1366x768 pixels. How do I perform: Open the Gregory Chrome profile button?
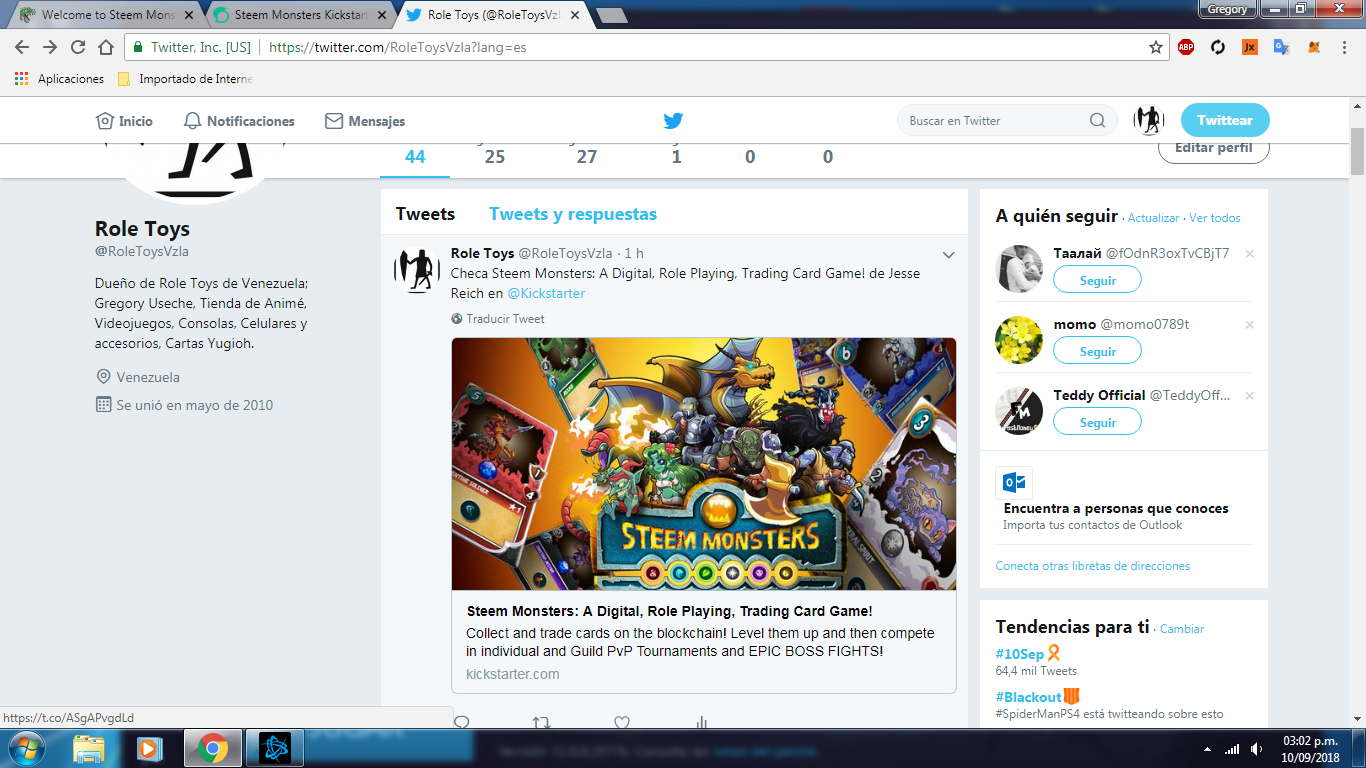pyautogui.click(x=1227, y=9)
